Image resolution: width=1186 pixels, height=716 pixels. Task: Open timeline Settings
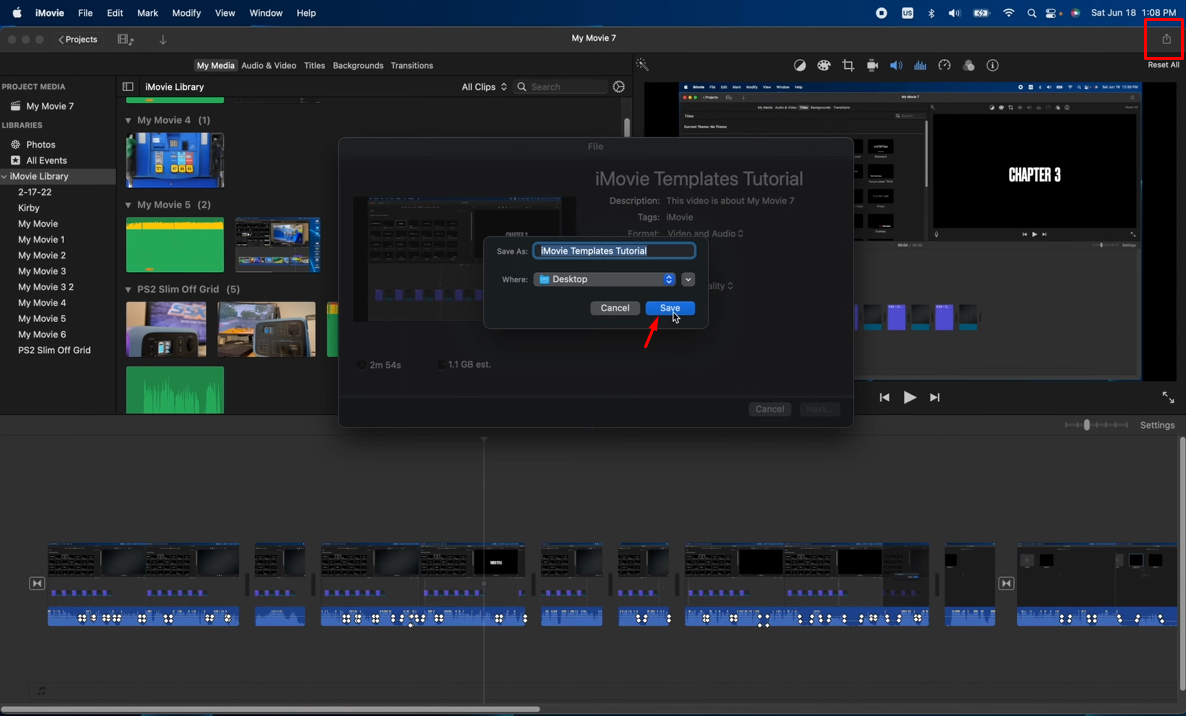point(1157,425)
